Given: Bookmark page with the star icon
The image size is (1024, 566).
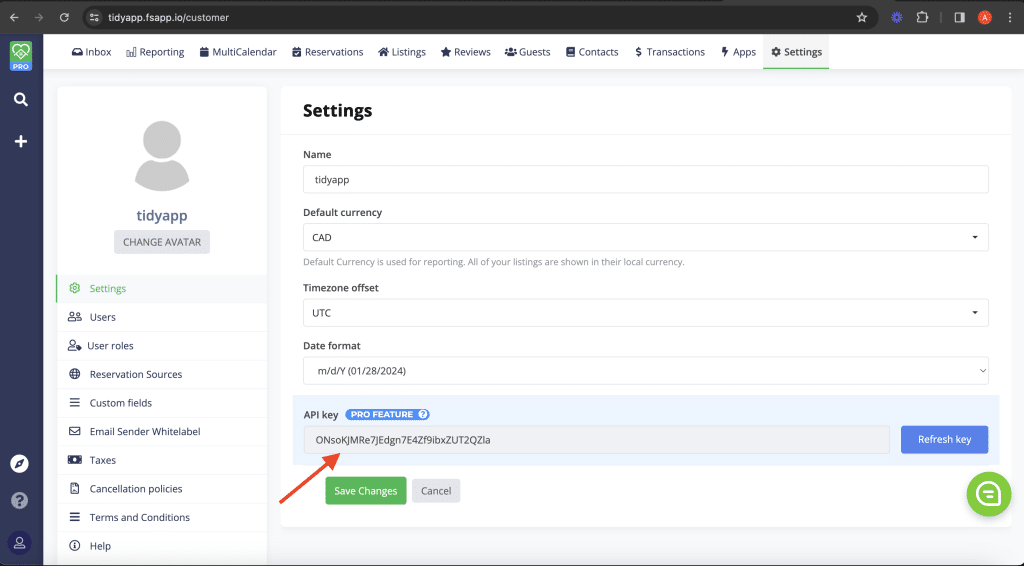Looking at the screenshot, I should [x=862, y=18].
